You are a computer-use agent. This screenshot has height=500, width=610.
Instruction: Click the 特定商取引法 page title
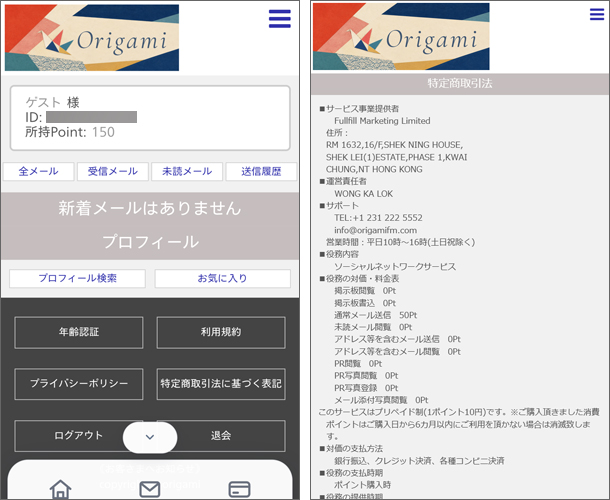[x=460, y=83]
